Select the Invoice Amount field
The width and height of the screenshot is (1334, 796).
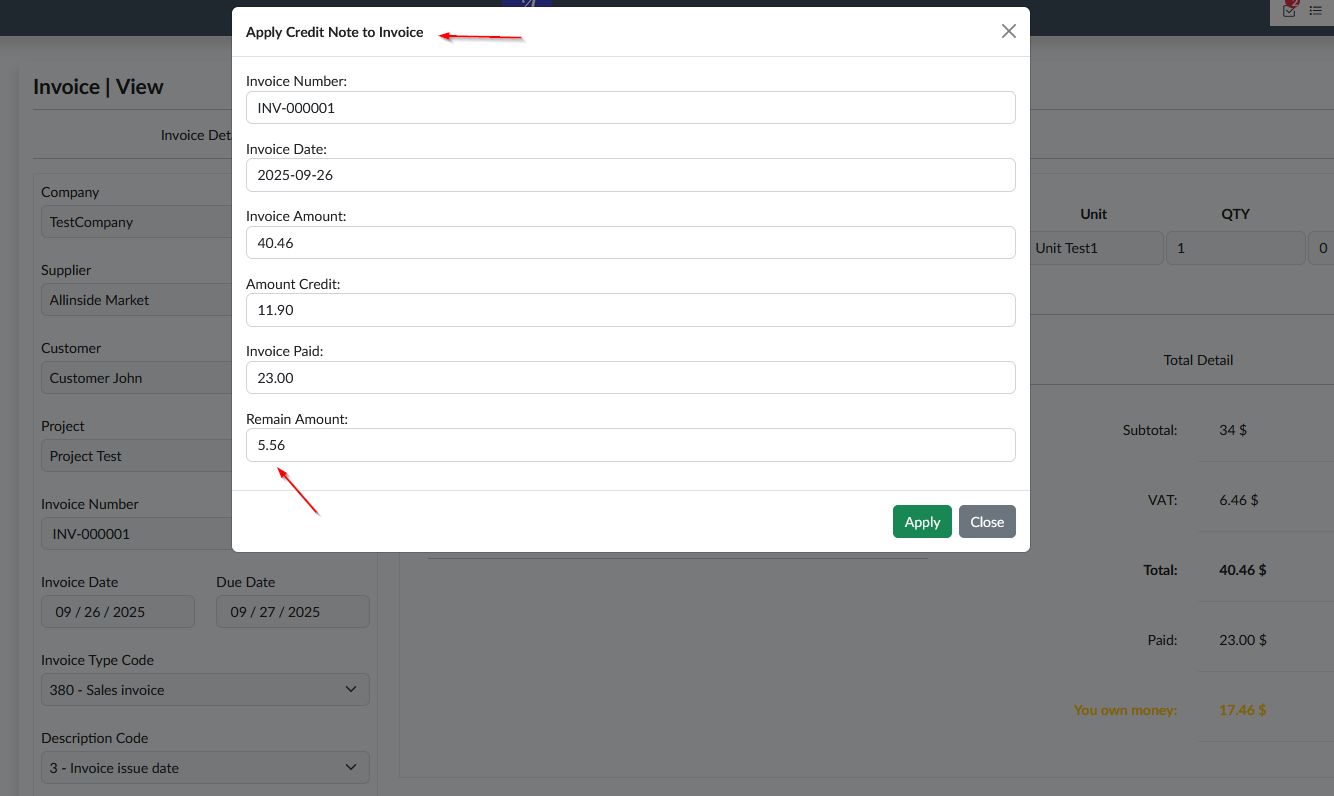click(x=630, y=243)
